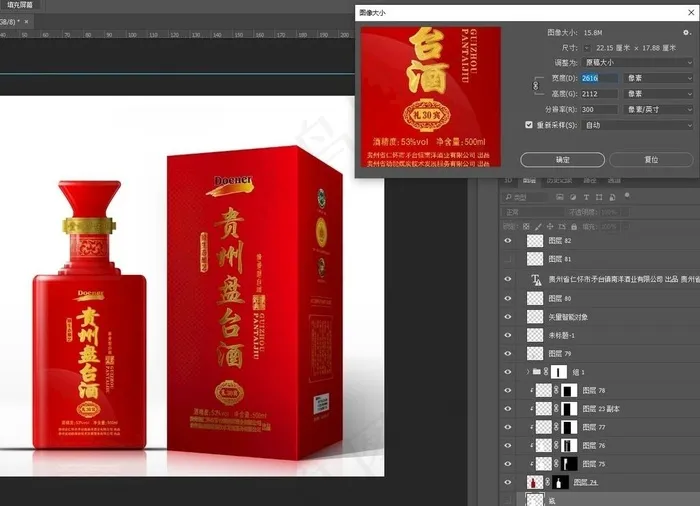The width and height of the screenshot is (700, 506).
Task: Click the prevent artboard auto-nesting lock icon
Action: click(x=562, y=227)
